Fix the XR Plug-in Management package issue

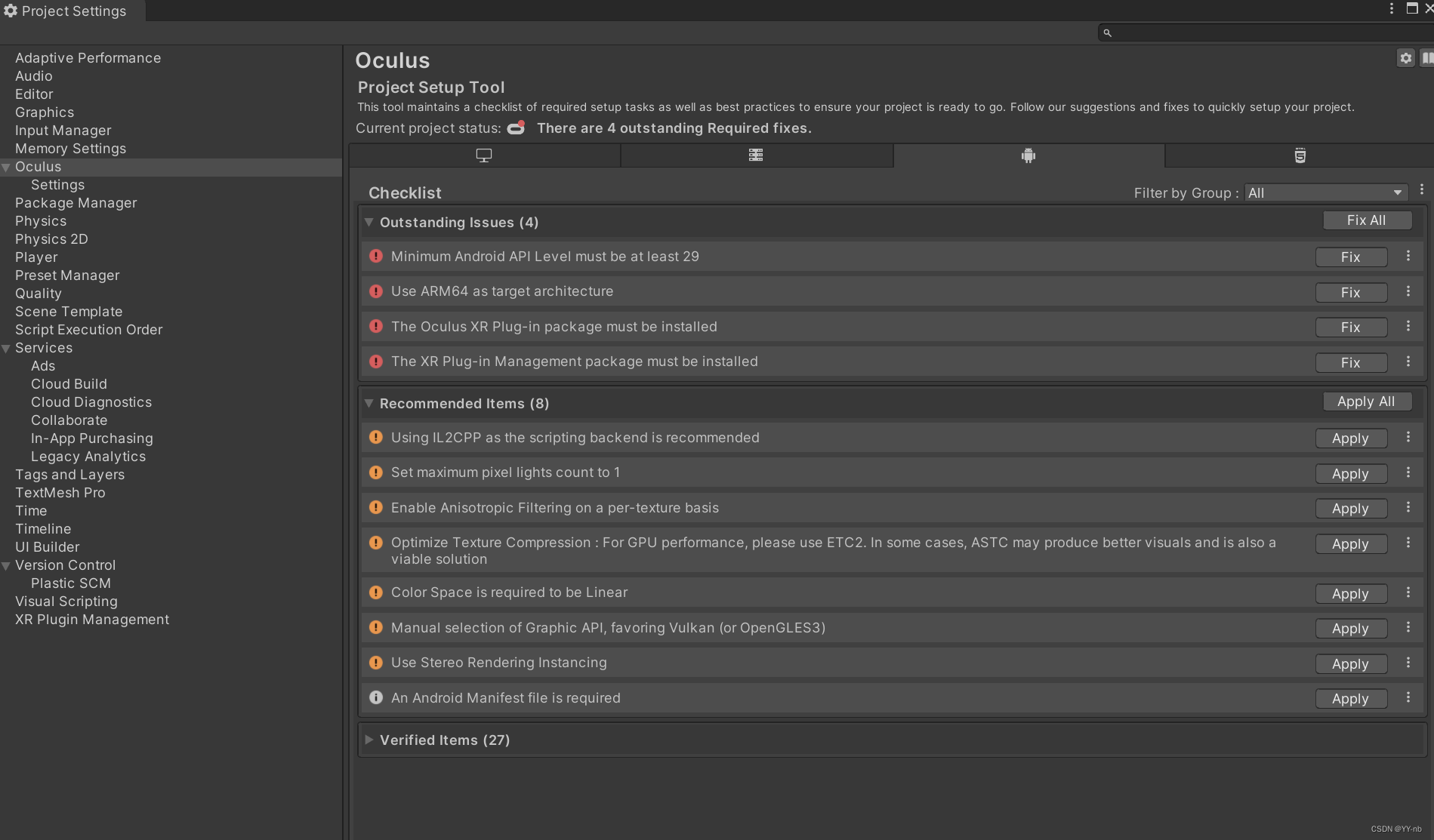click(x=1351, y=363)
